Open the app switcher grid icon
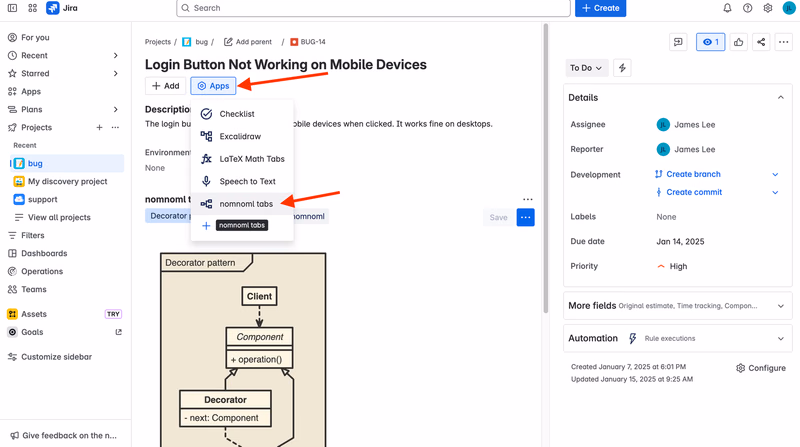 [x=33, y=8]
